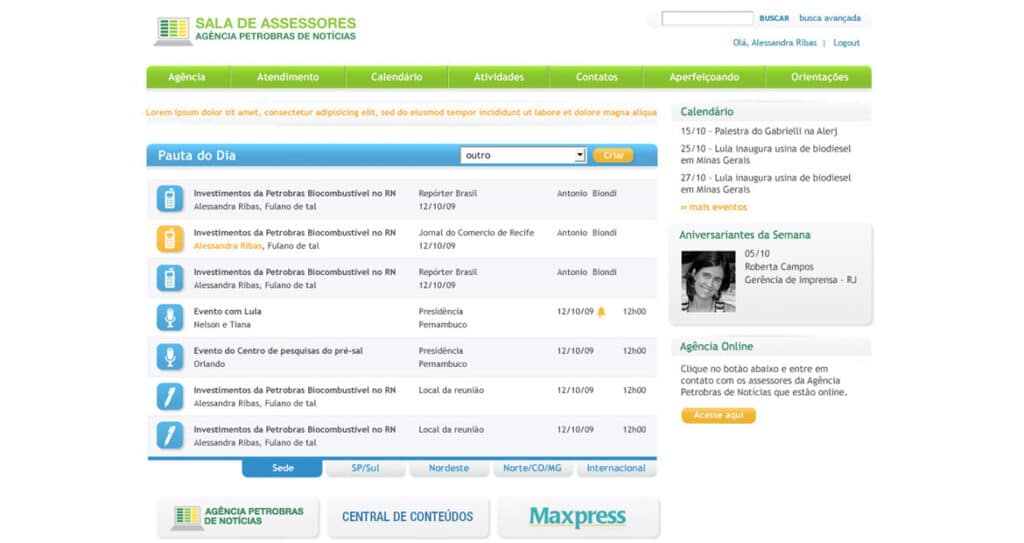
Task: Click the orange phone icon in second row
Action: [x=170, y=238]
